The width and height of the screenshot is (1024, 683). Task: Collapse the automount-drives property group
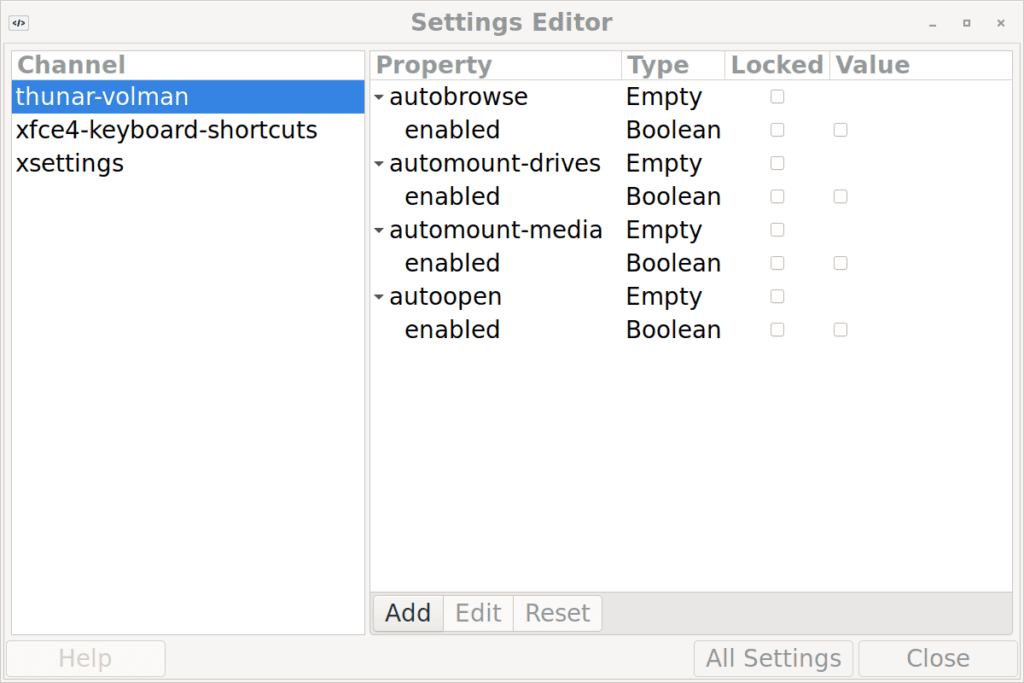(x=379, y=164)
